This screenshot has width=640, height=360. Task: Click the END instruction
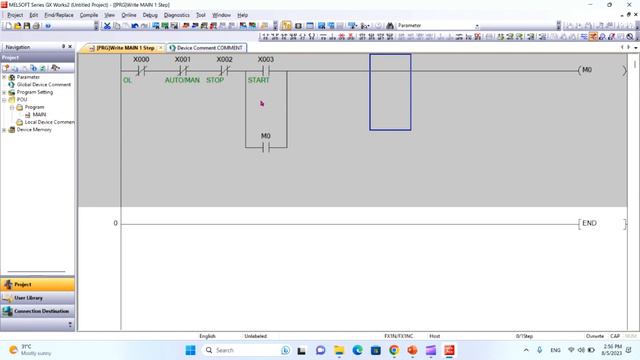[602, 224]
